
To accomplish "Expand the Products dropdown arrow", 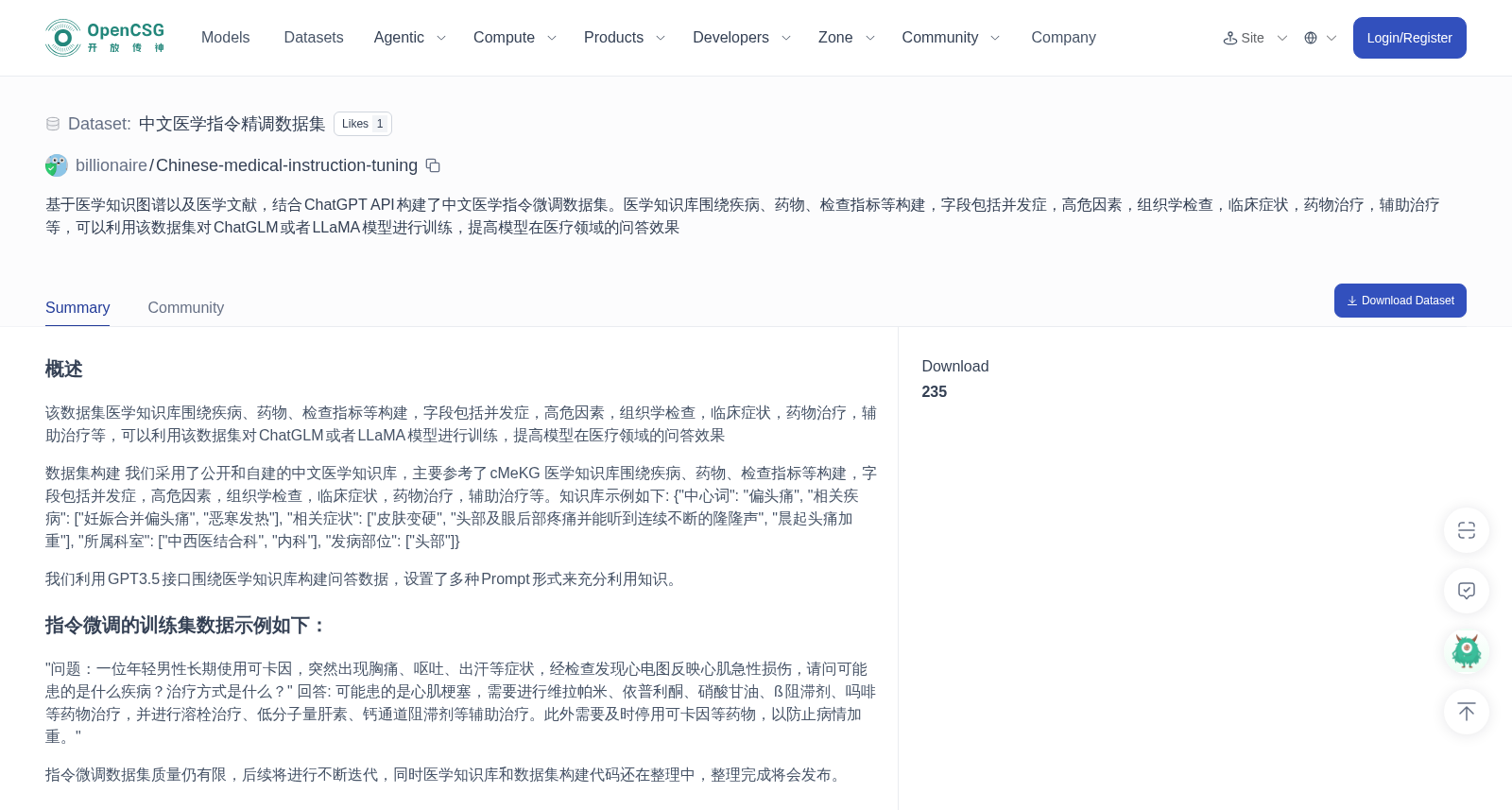I will 661,38.
